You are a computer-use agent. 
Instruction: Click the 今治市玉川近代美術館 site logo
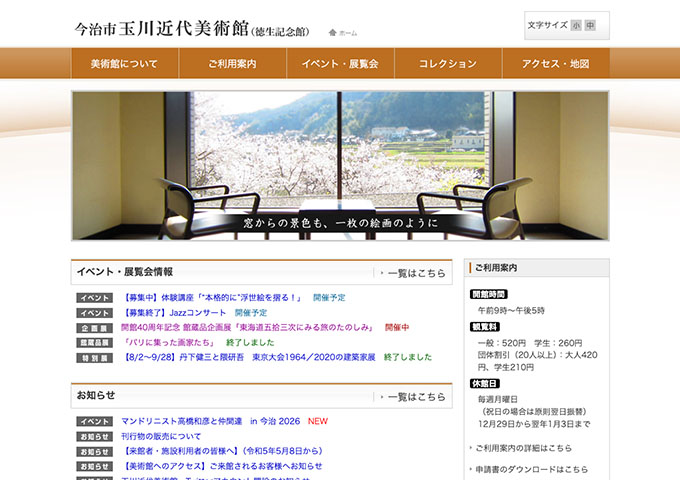192,29
